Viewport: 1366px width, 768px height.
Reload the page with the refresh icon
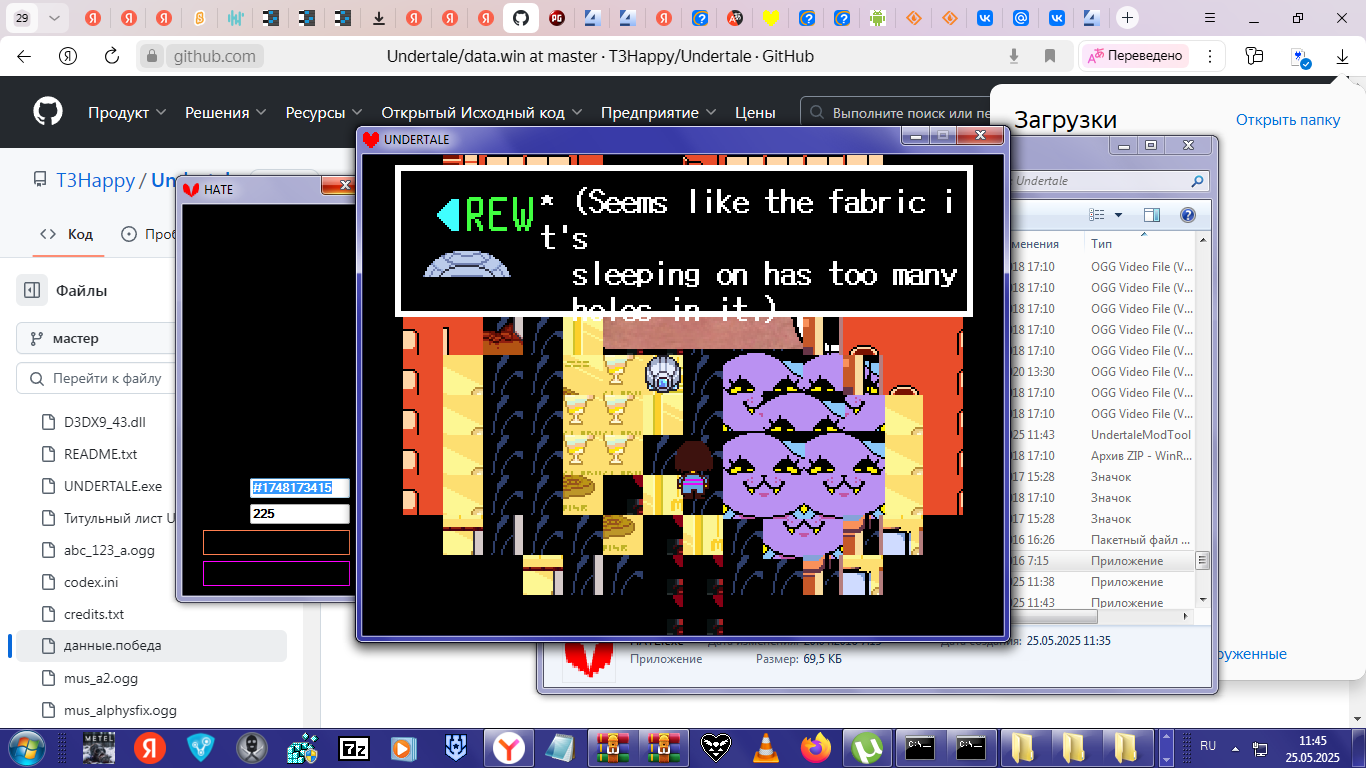[x=112, y=56]
